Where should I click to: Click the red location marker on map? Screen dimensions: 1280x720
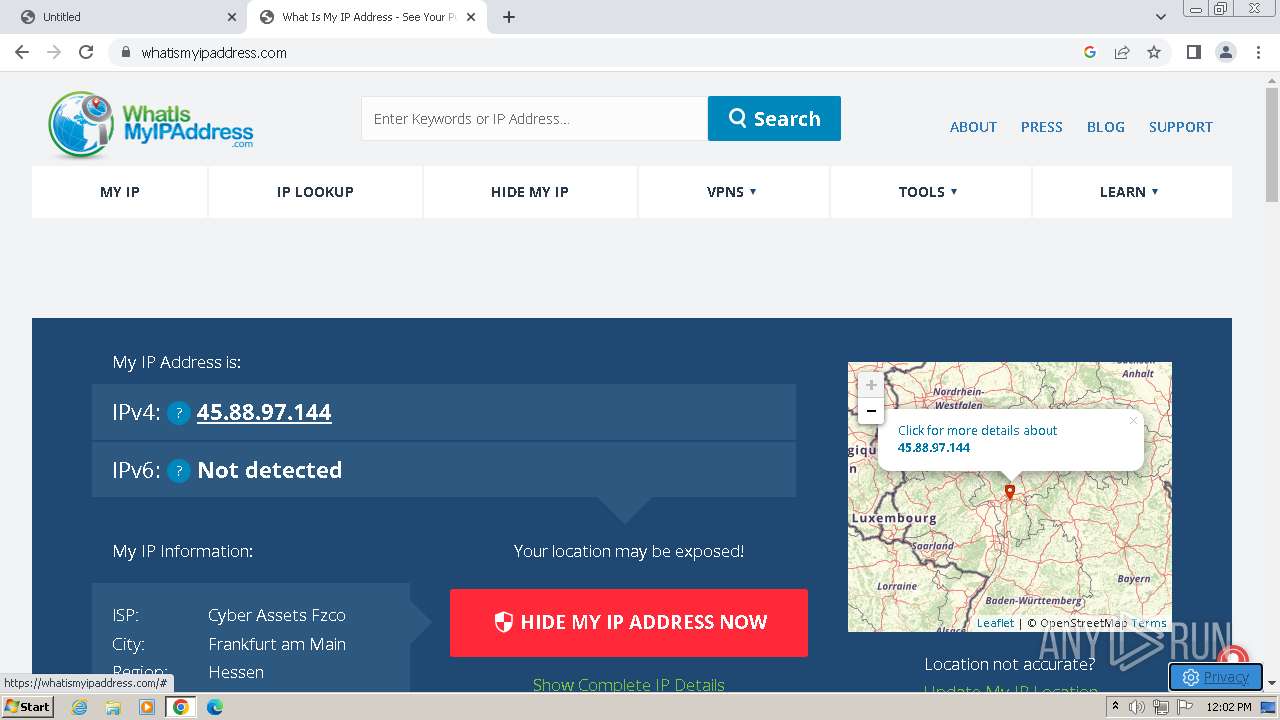click(1010, 492)
